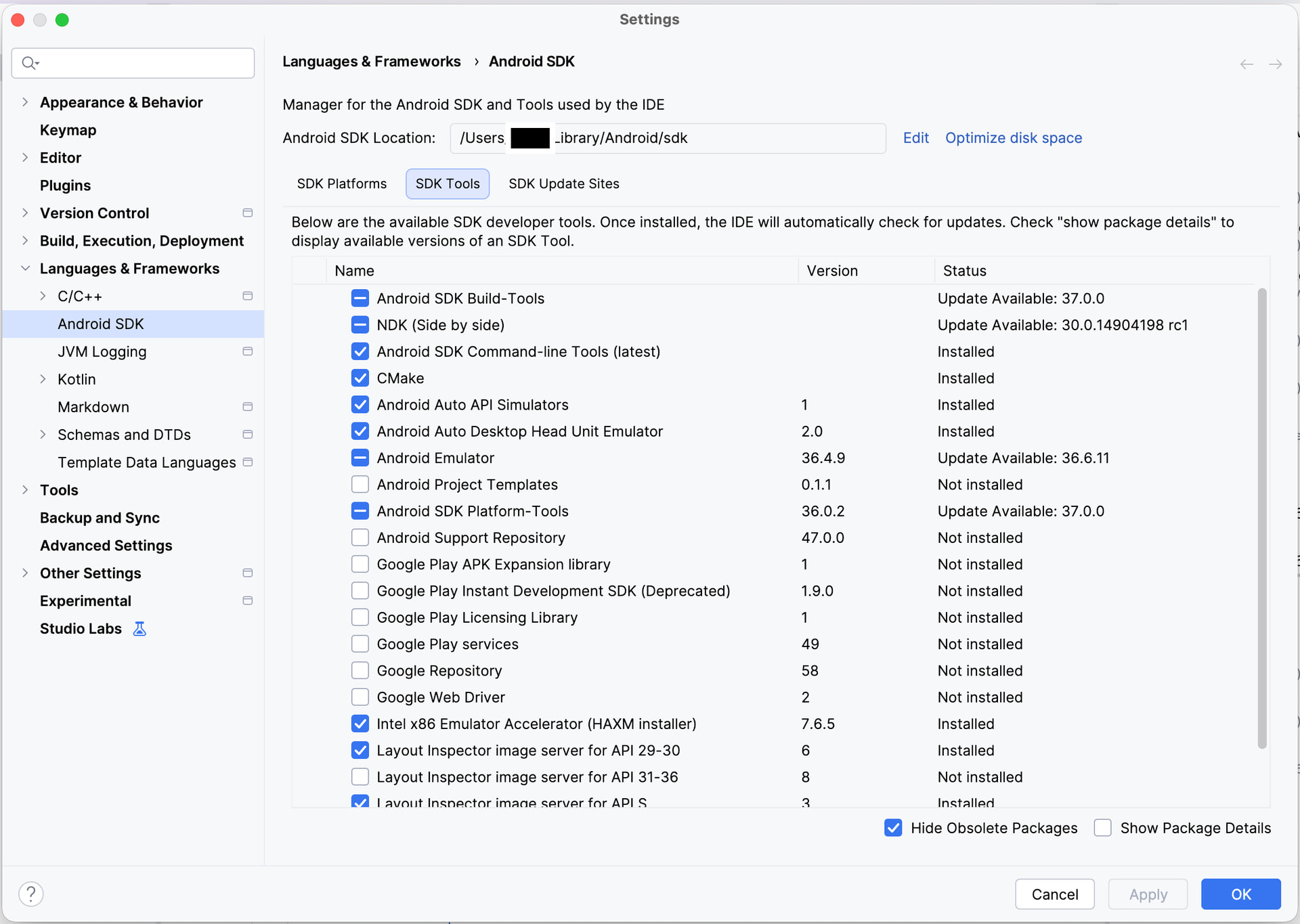Image resolution: width=1300 pixels, height=924 pixels.
Task: Click project-level icon beside Markdown
Action: coord(248,407)
